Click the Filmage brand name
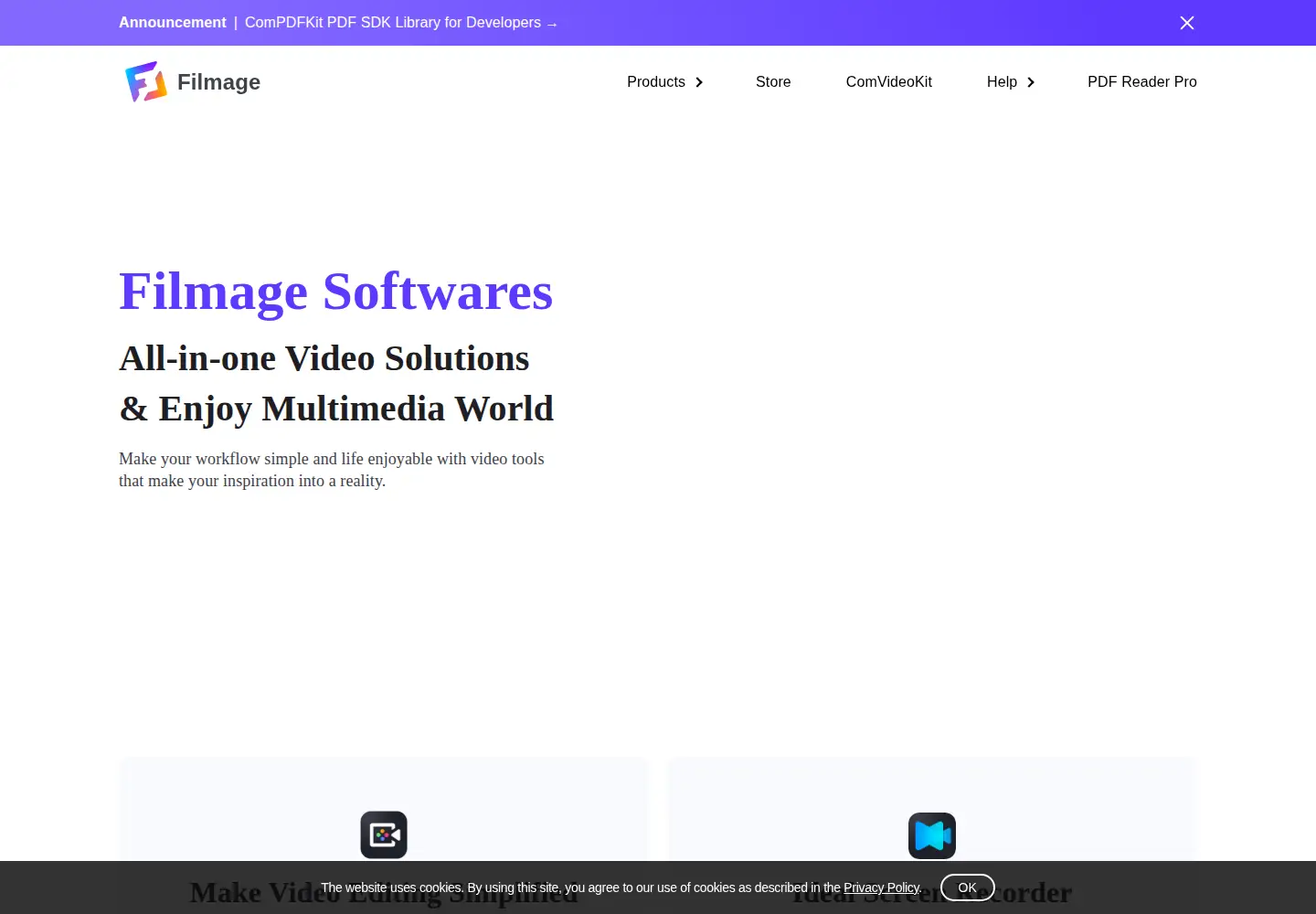This screenshot has width=1316, height=914. pyautogui.click(x=218, y=81)
